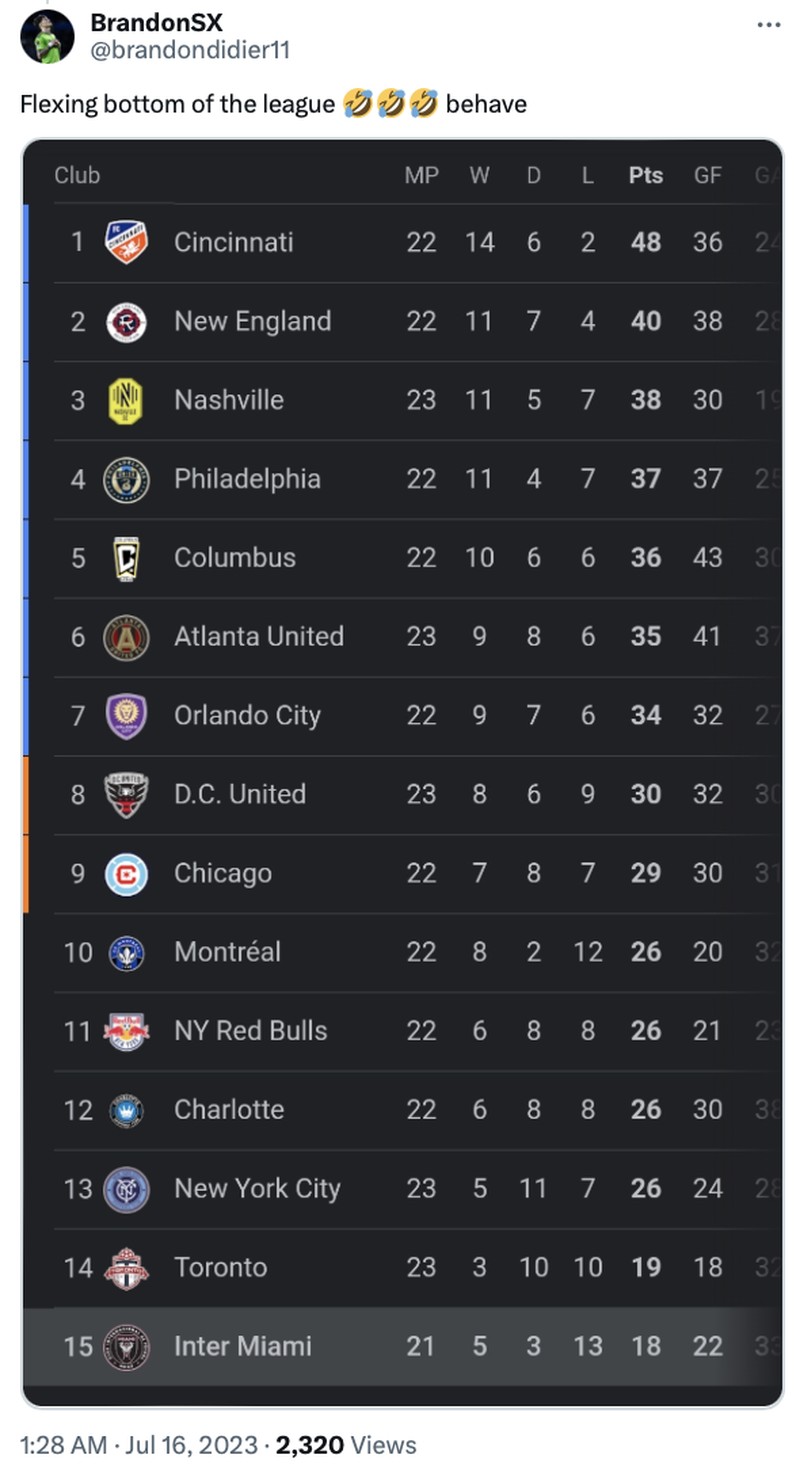Click the Chicago Fire crest
The image size is (800, 1470).
click(x=127, y=874)
